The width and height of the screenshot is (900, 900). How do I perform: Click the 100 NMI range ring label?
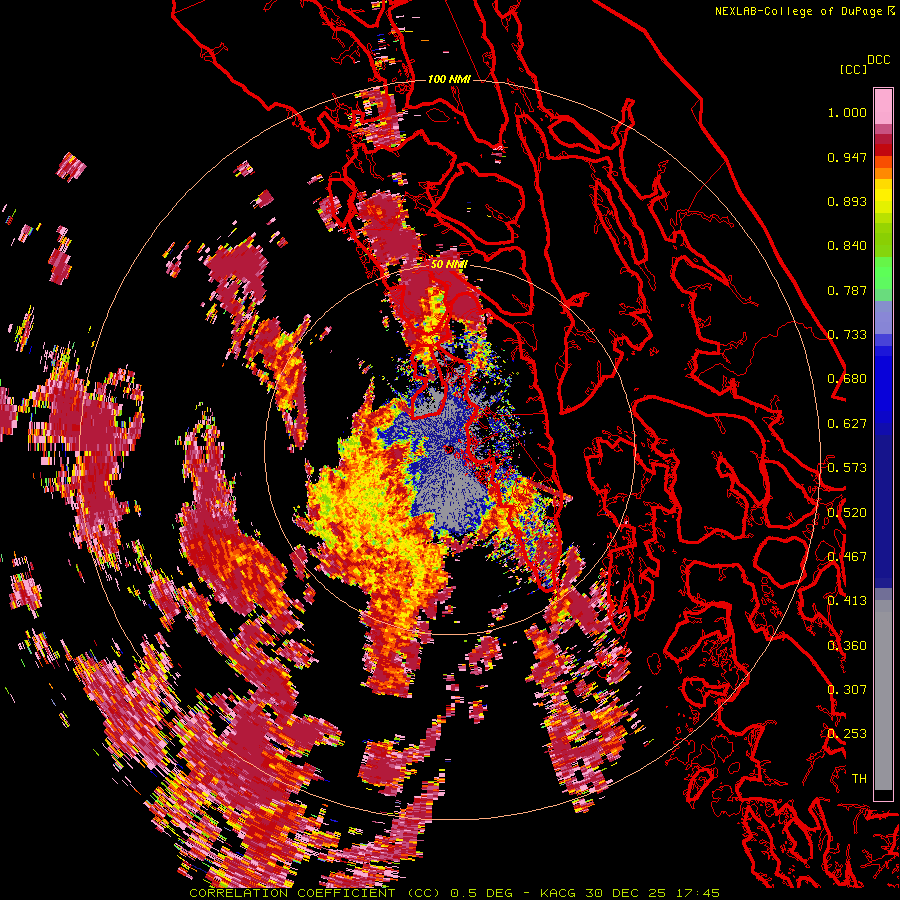click(449, 79)
